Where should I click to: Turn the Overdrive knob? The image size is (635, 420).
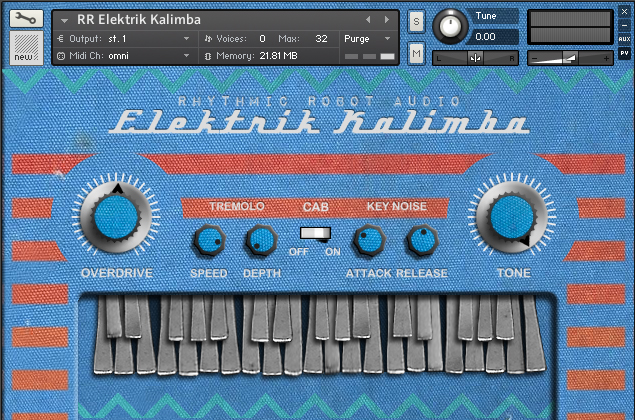[116, 216]
